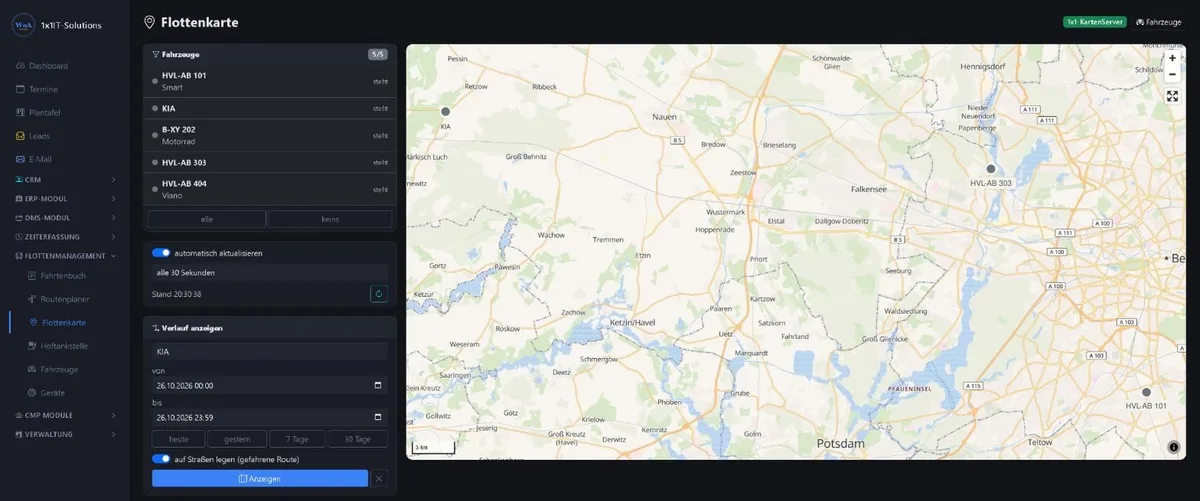Click the KIA vehicle marker on map
1200x501 pixels.
pos(446,112)
